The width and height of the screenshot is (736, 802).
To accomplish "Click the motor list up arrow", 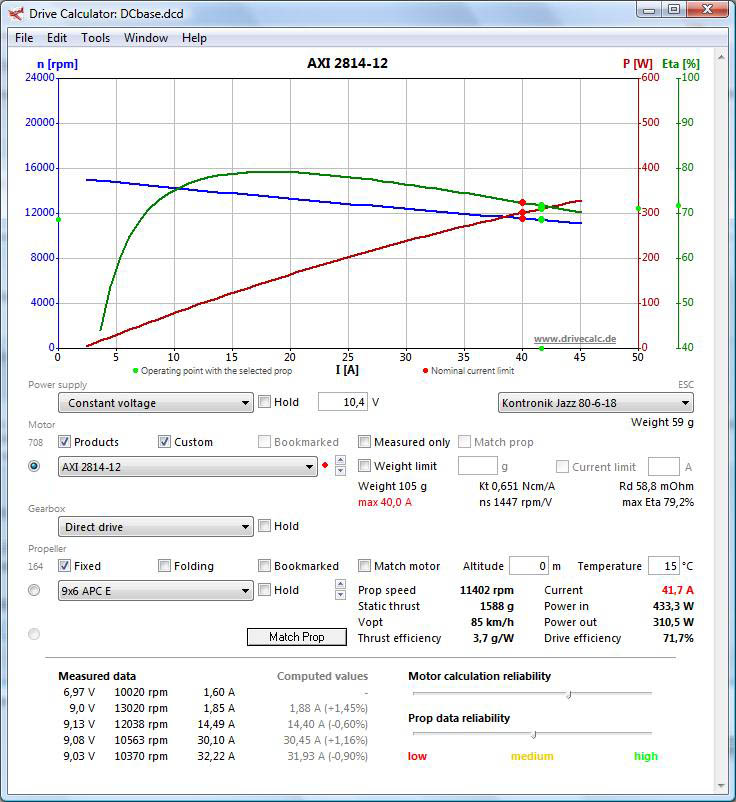I will click(340, 461).
